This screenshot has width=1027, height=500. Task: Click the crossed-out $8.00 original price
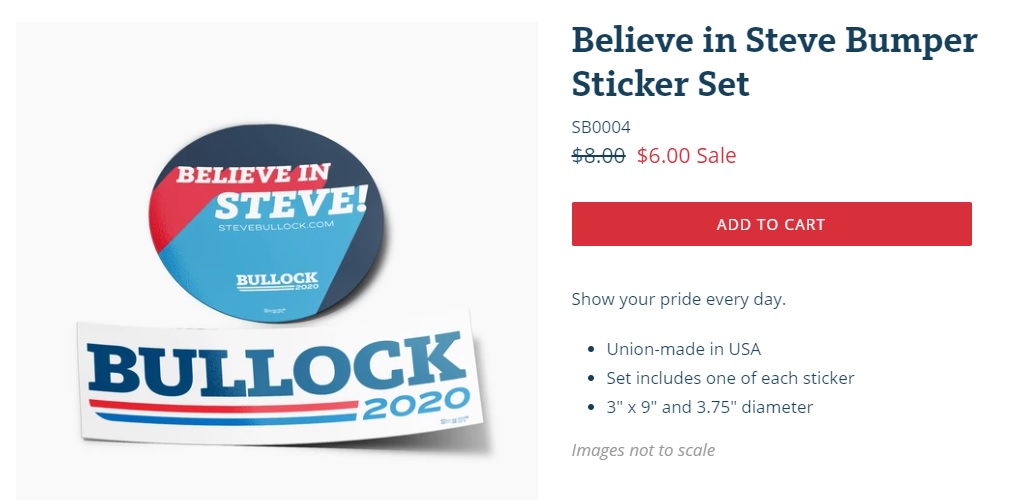coord(599,155)
